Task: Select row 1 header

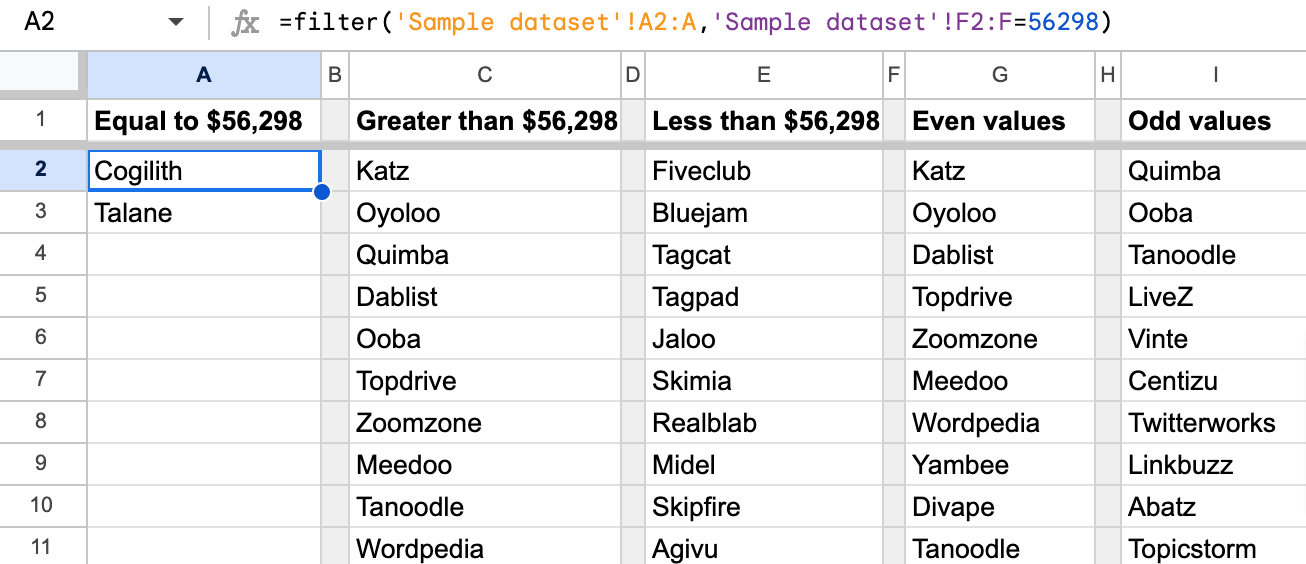Action: point(43,121)
